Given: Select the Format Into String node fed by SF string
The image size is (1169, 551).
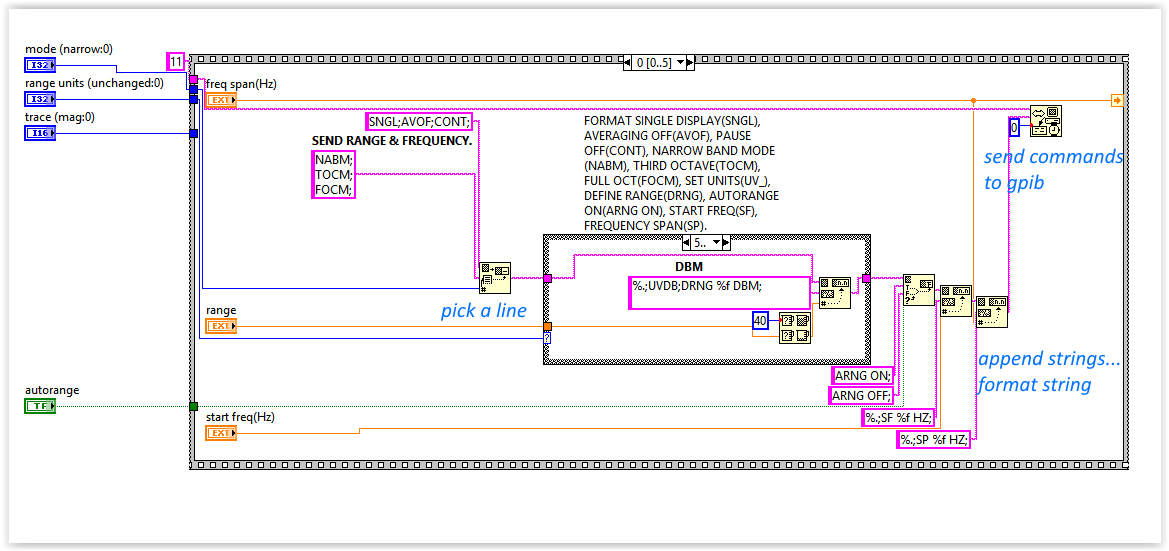Looking at the screenshot, I should click(x=955, y=300).
